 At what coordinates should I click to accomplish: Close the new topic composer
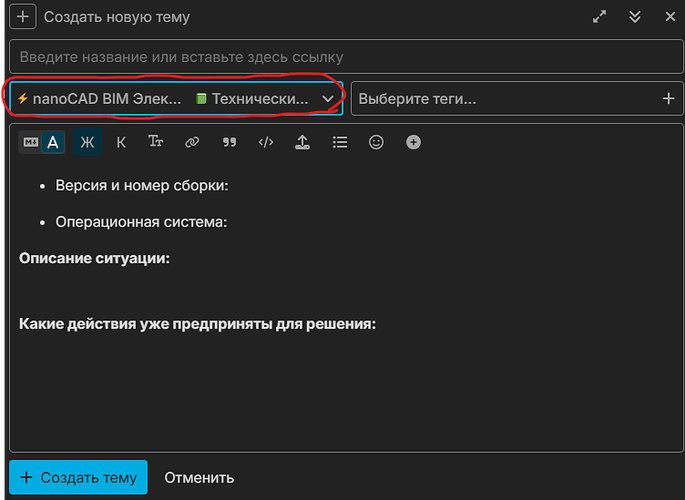(670, 17)
